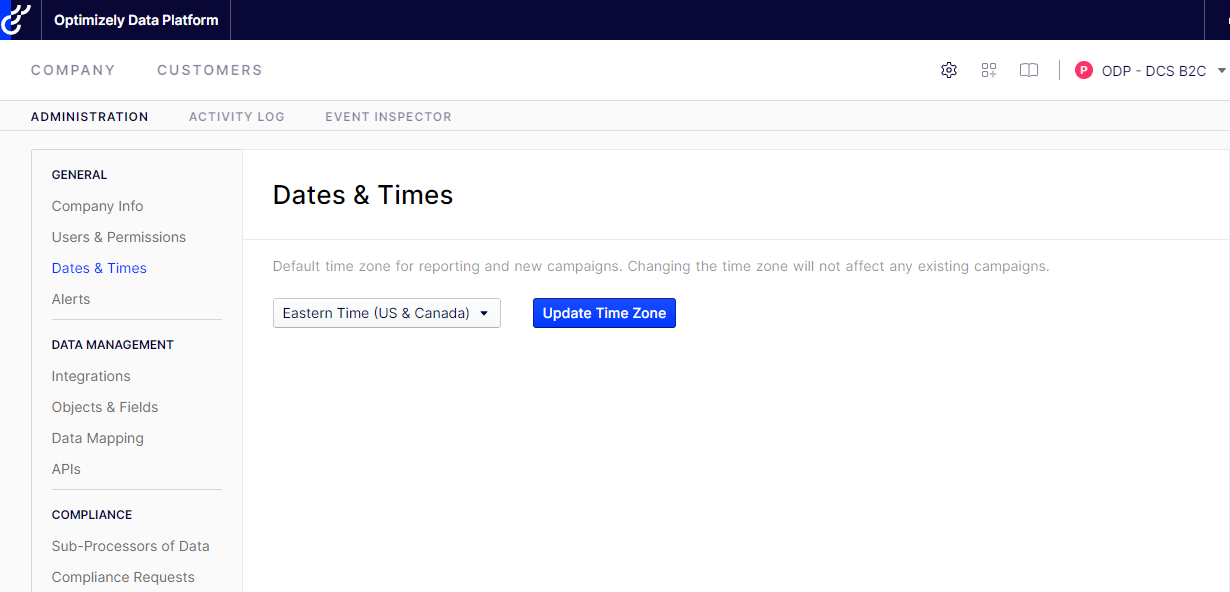Go to Objects & Fields

[105, 407]
